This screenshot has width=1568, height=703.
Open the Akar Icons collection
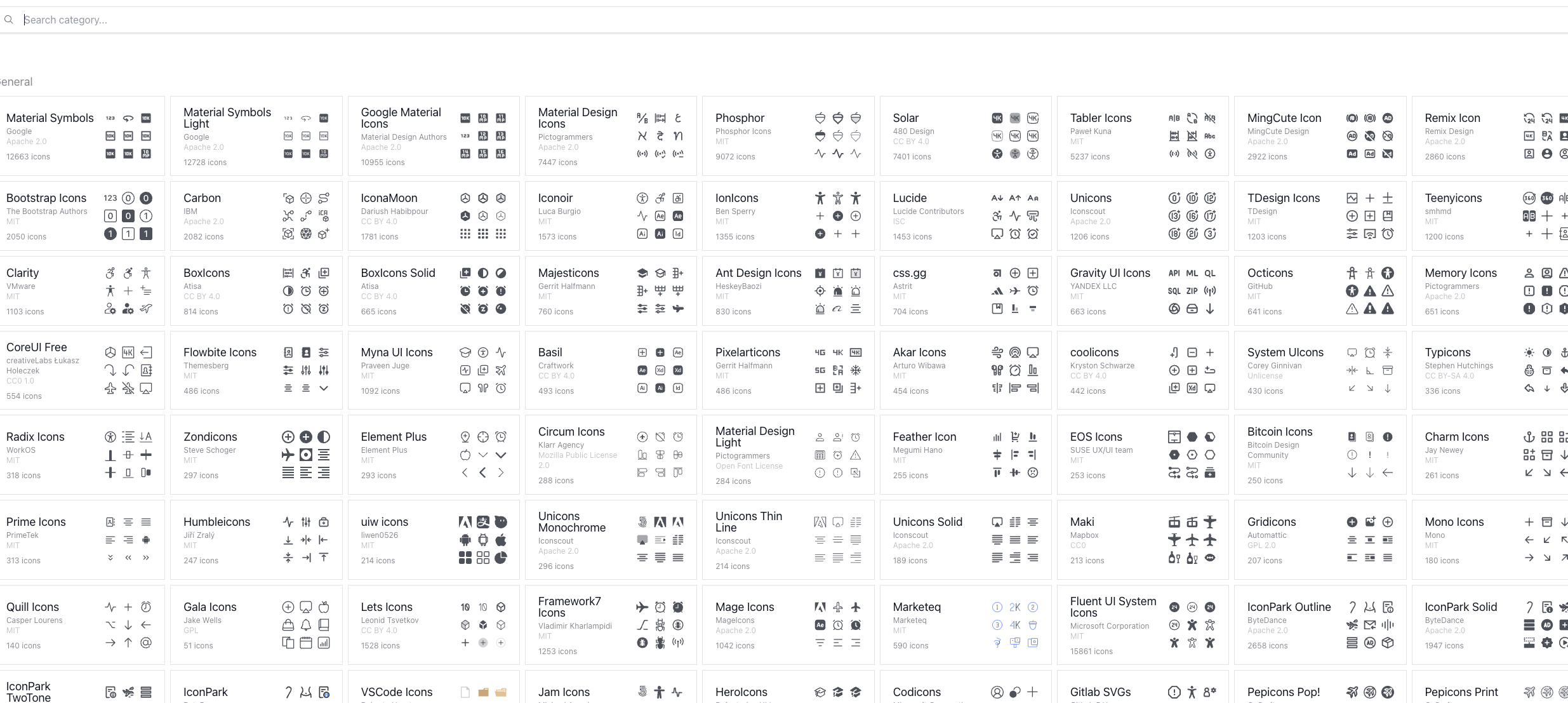click(x=966, y=370)
